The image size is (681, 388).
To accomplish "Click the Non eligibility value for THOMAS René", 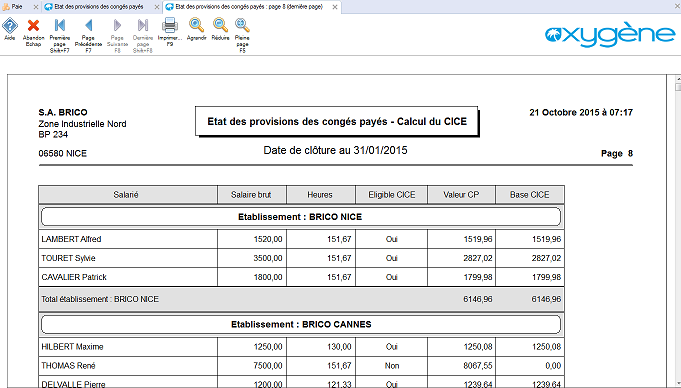I will (391, 365).
